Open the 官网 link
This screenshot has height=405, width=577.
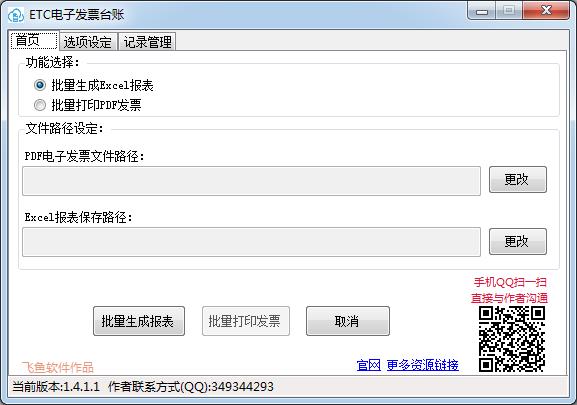pos(368,365)
